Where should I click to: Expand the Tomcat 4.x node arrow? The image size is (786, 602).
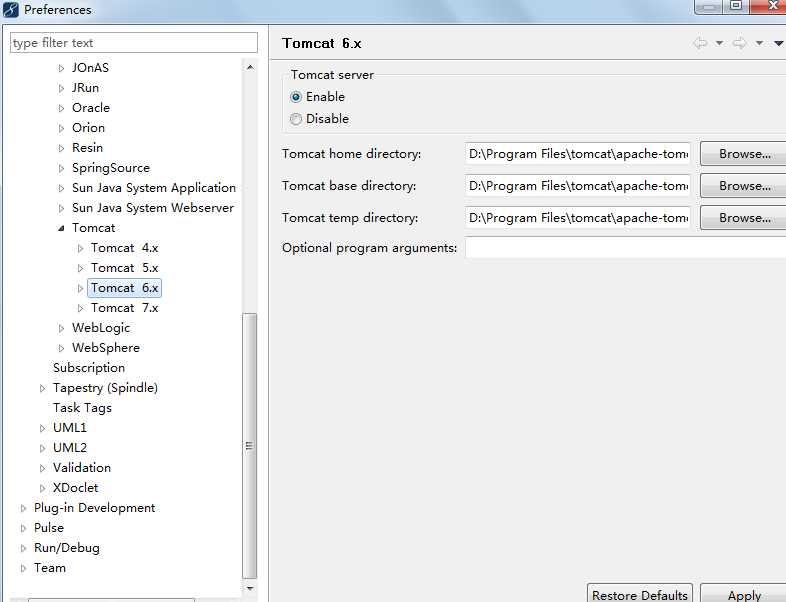(80, 248)
